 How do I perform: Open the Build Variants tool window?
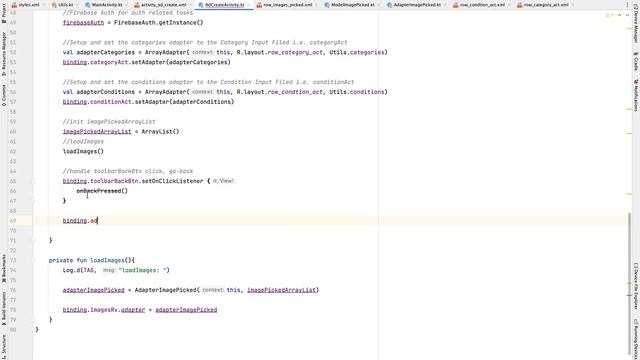(4, 309)
